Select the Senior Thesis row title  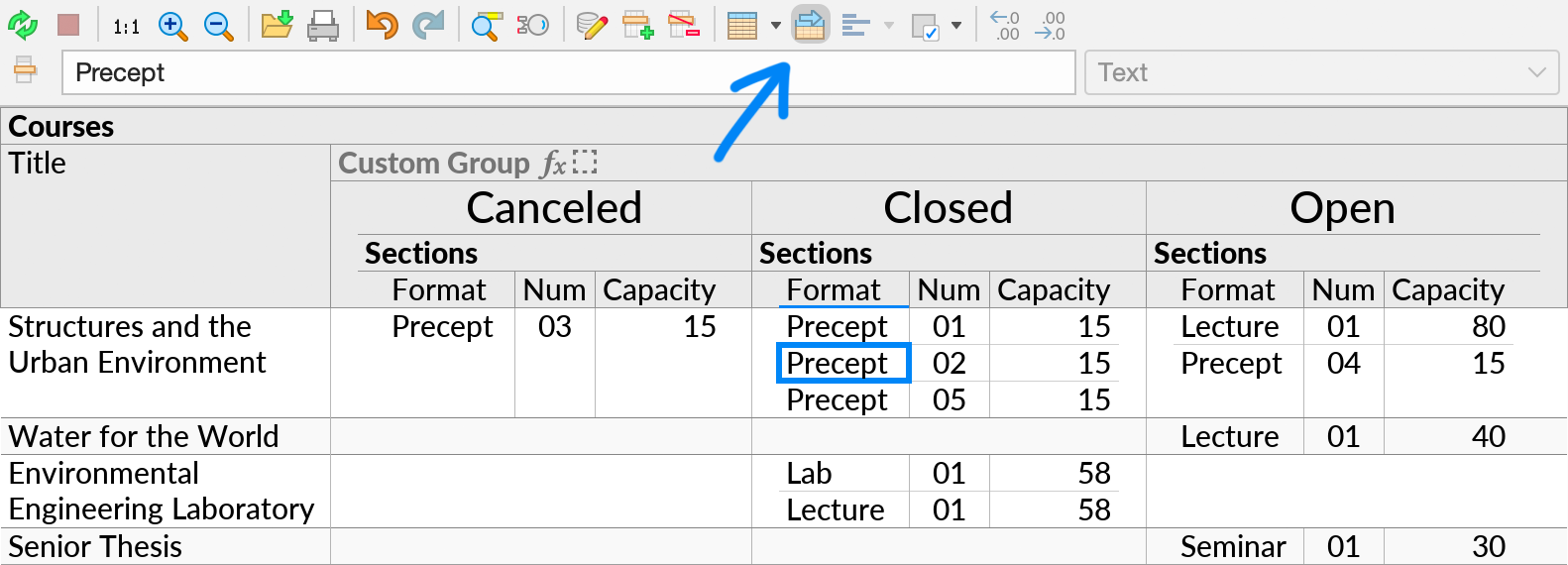pos(95,546)
